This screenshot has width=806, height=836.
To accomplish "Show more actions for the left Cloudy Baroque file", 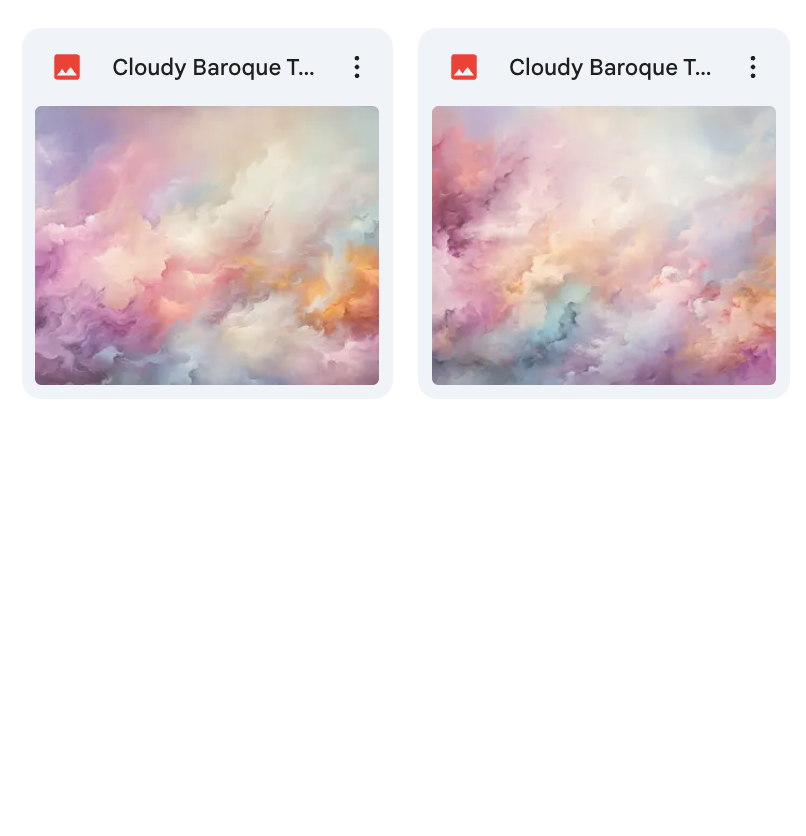I will pyautogui.click(x=357, y=67).
